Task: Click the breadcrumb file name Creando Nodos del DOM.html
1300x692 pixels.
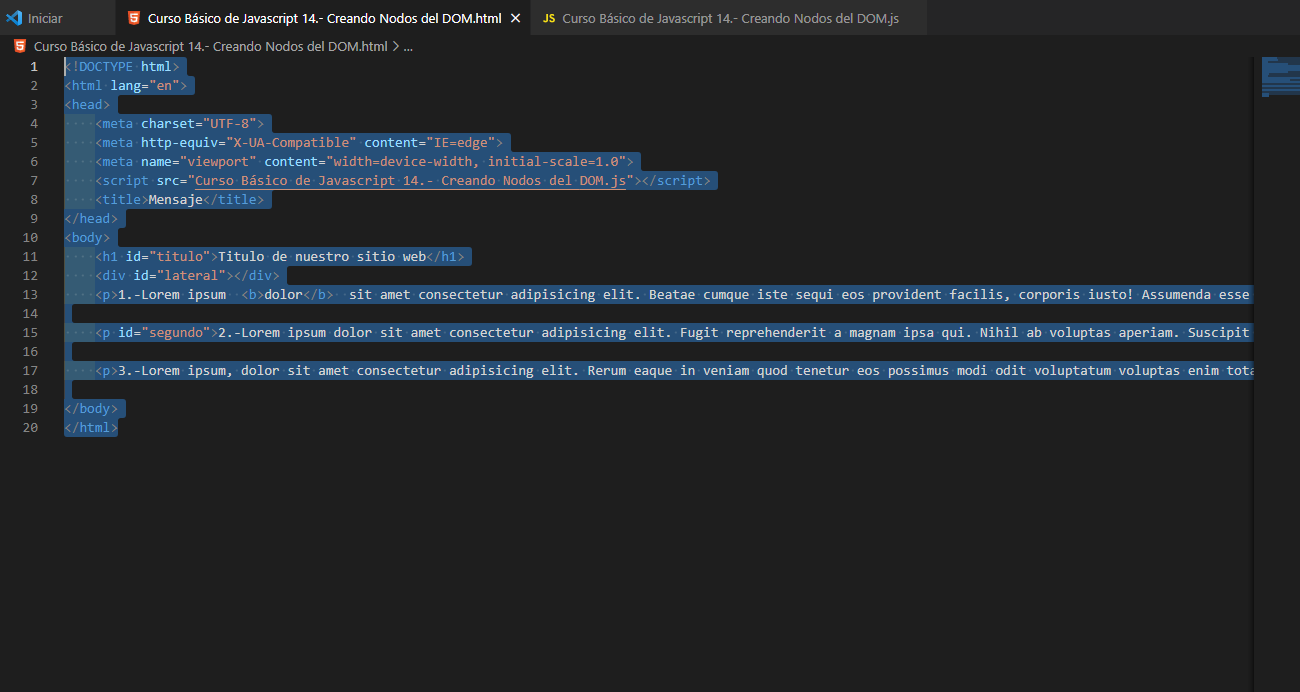Action: tap(210, 46)
